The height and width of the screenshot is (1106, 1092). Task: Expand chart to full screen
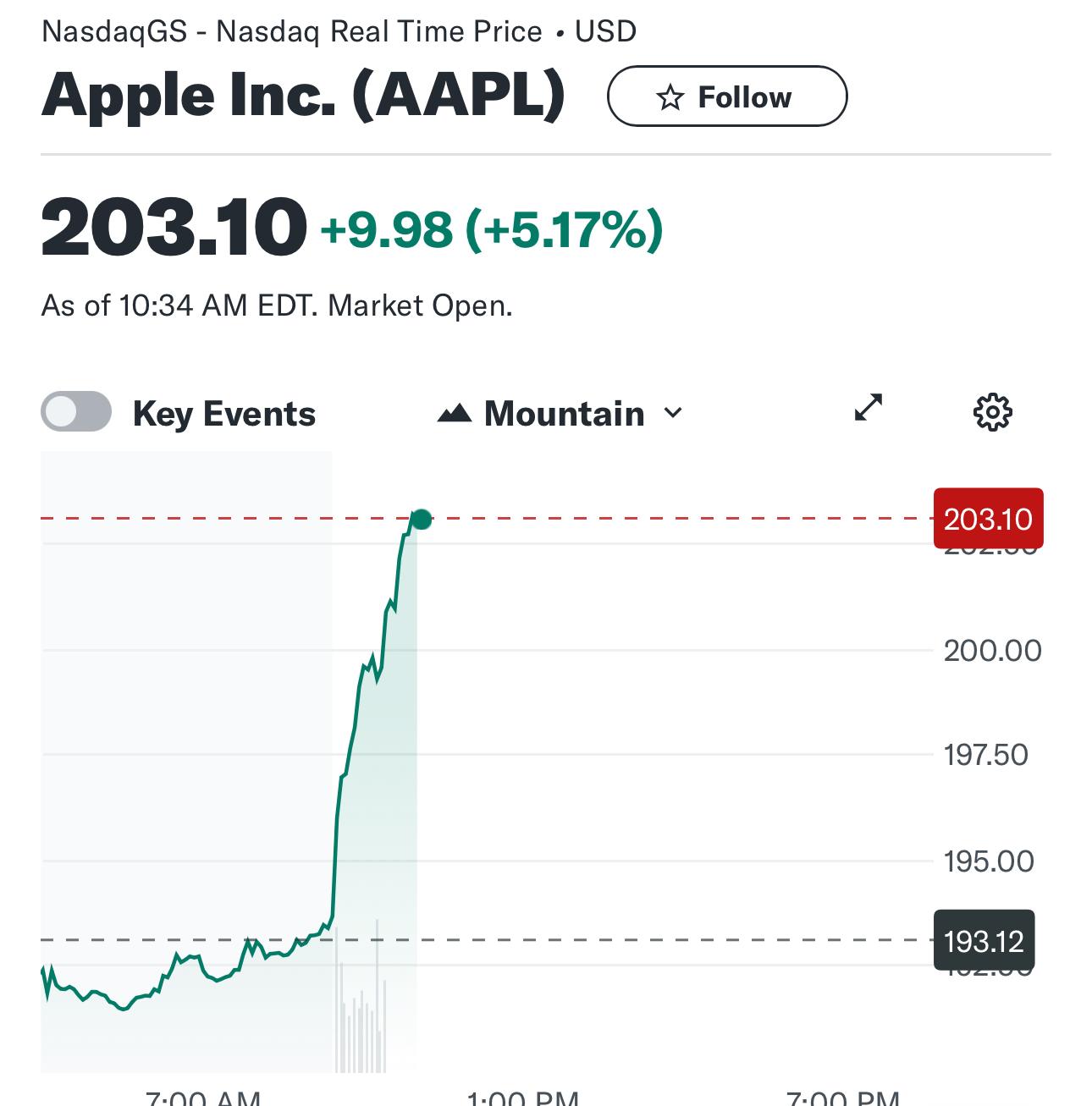click(869, 408)
